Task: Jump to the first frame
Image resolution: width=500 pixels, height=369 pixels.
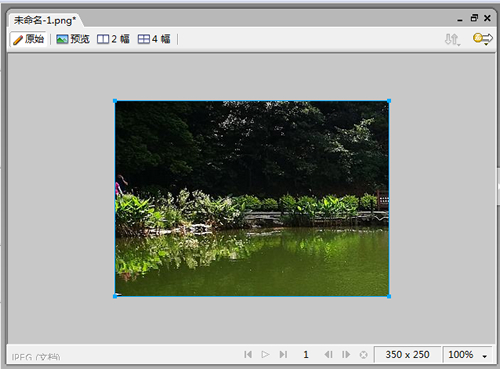Action: click(x=248, y=354)
